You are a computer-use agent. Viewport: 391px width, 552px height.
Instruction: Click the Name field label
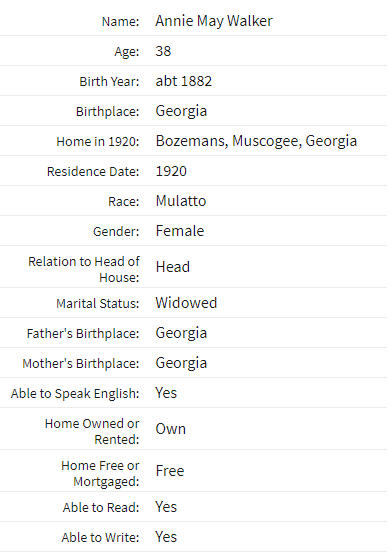[121, 21]
